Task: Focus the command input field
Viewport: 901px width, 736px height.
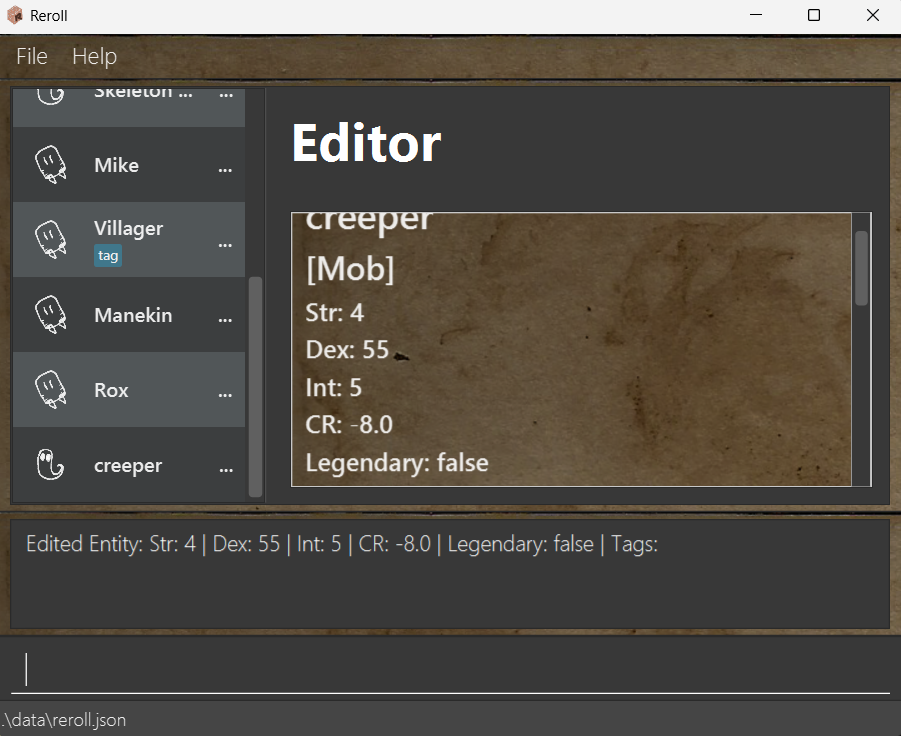Action: click(x=450, y=669)
